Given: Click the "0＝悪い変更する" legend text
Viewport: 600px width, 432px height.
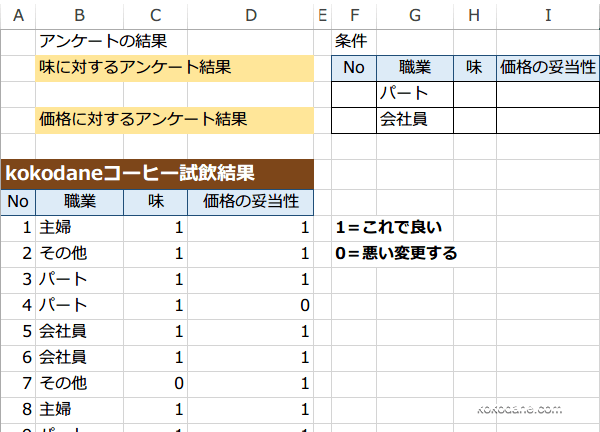Looking at the screenshot, I should [x=397, y=253].
